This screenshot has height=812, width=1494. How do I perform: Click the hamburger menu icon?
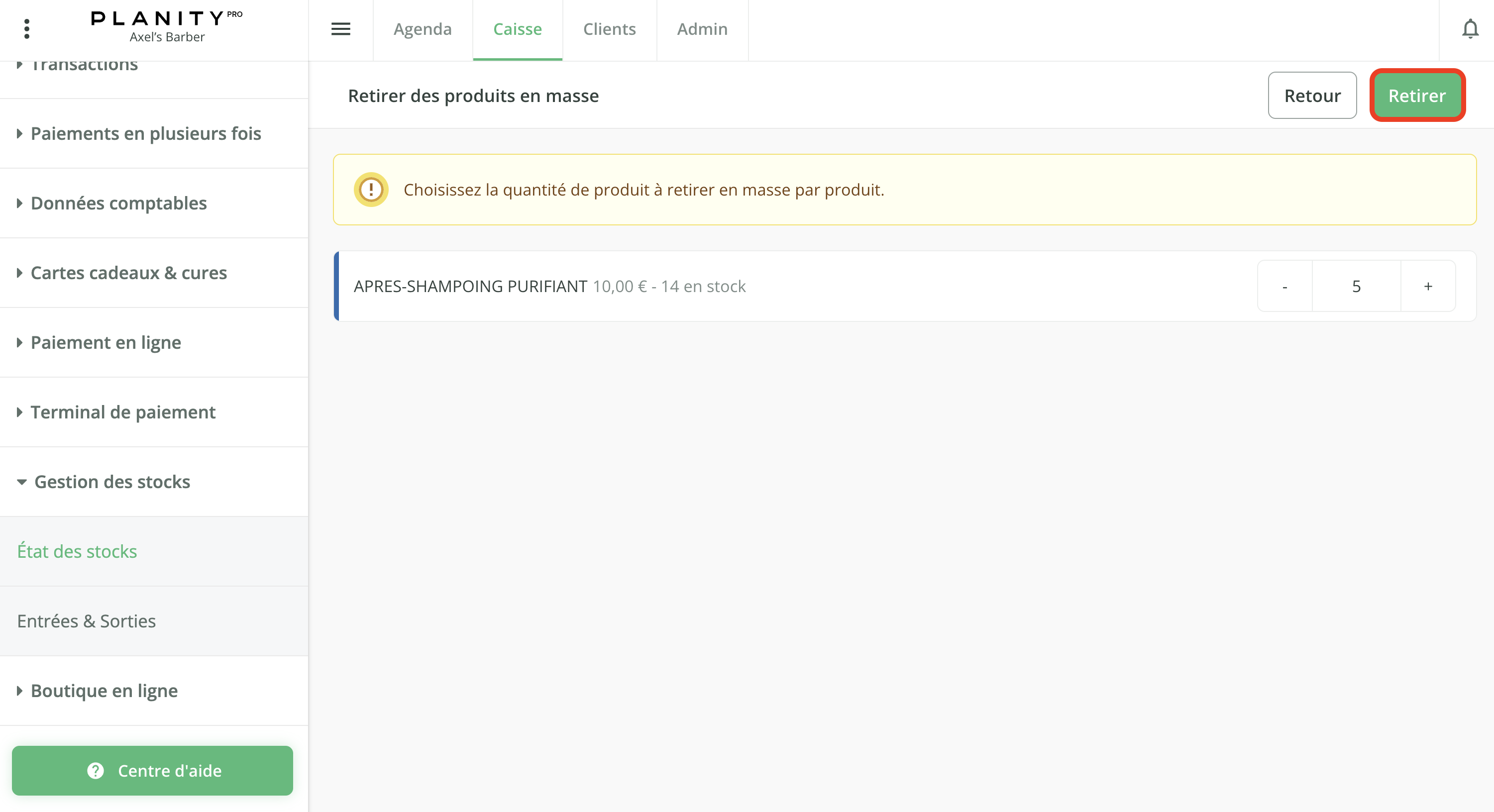tap(340, 29)
